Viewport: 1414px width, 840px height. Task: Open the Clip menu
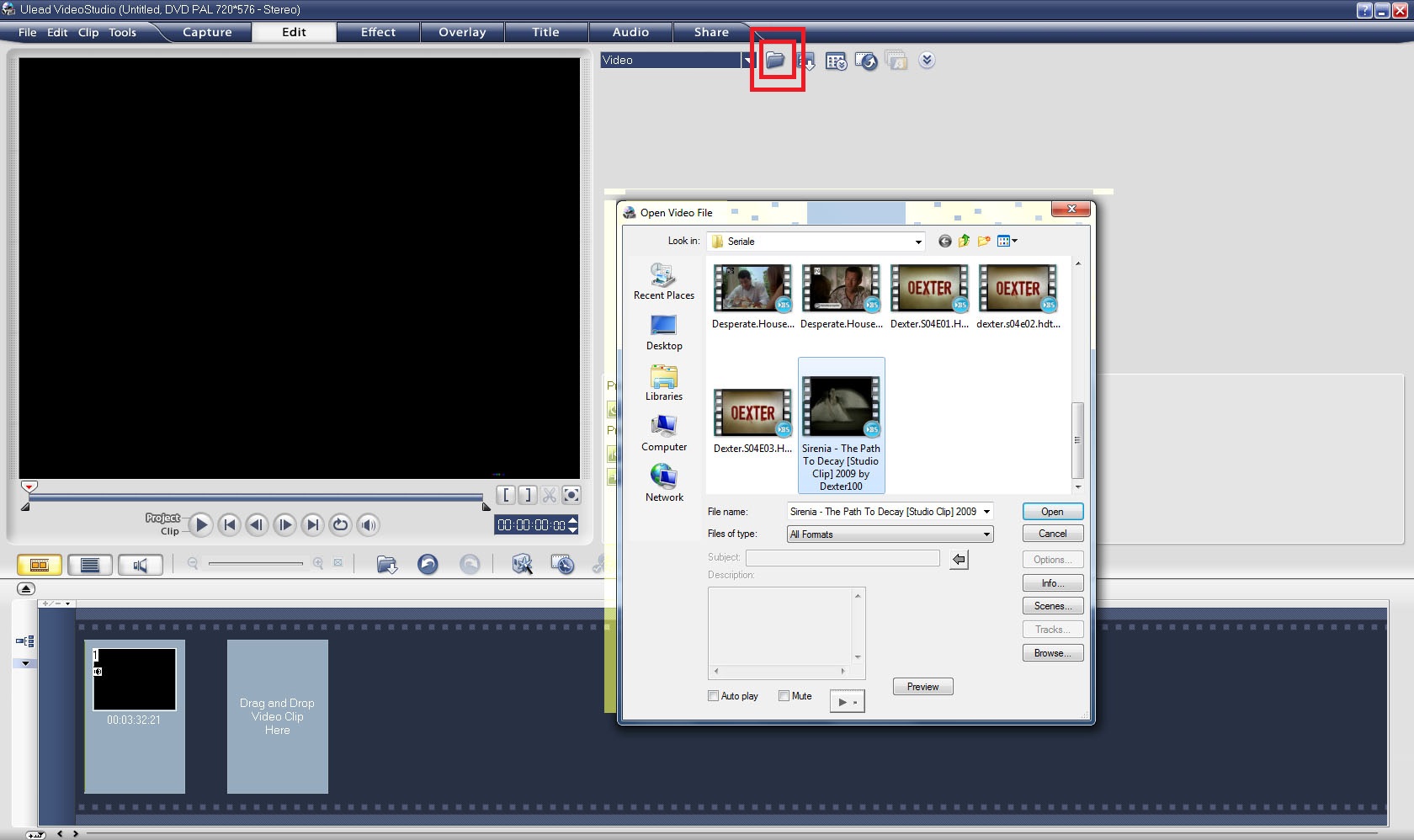pyautogui.click(x=88, y=32)
